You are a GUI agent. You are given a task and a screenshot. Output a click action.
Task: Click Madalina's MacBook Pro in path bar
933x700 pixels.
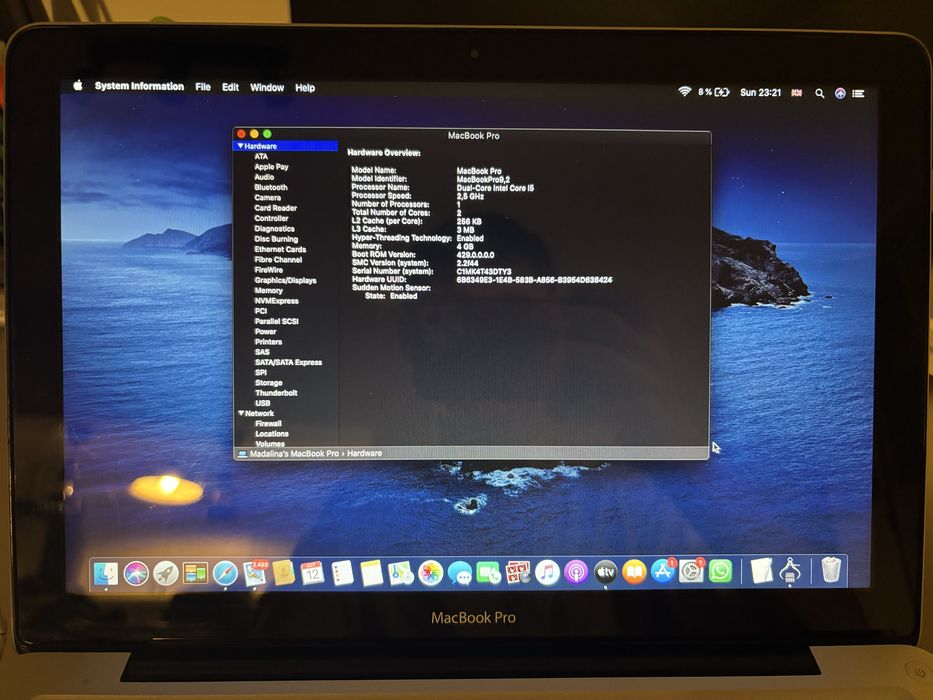[x=294, y=454]
